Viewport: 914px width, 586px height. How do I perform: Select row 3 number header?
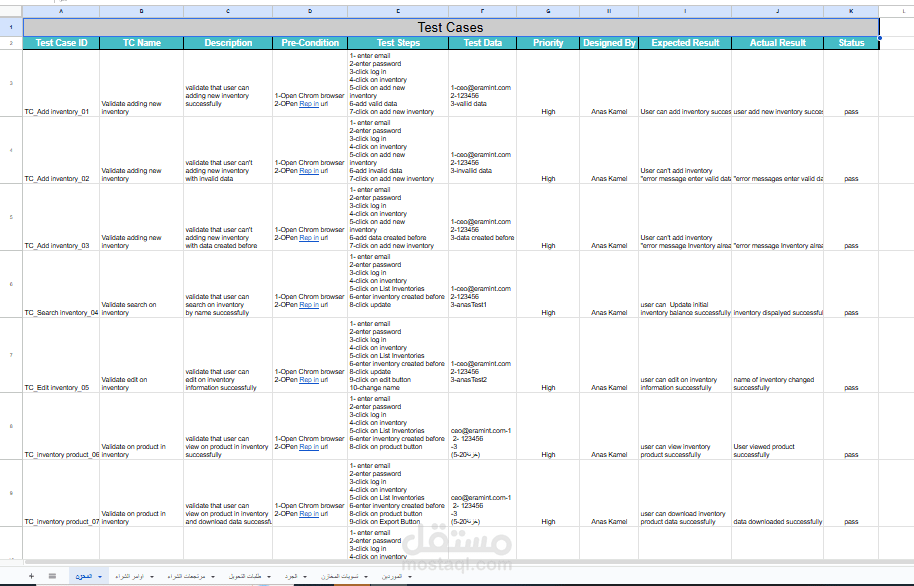11,83
